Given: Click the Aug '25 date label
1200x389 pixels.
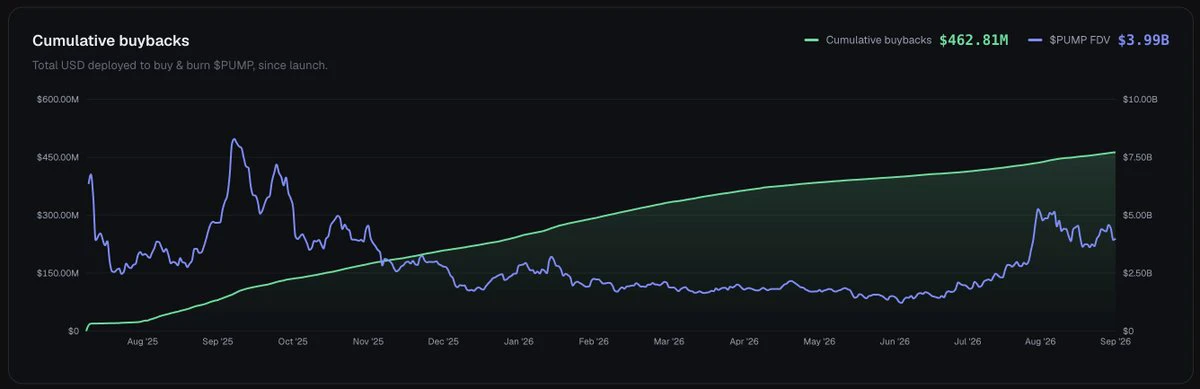Looking at the screenshot, I should pos(142,342).
